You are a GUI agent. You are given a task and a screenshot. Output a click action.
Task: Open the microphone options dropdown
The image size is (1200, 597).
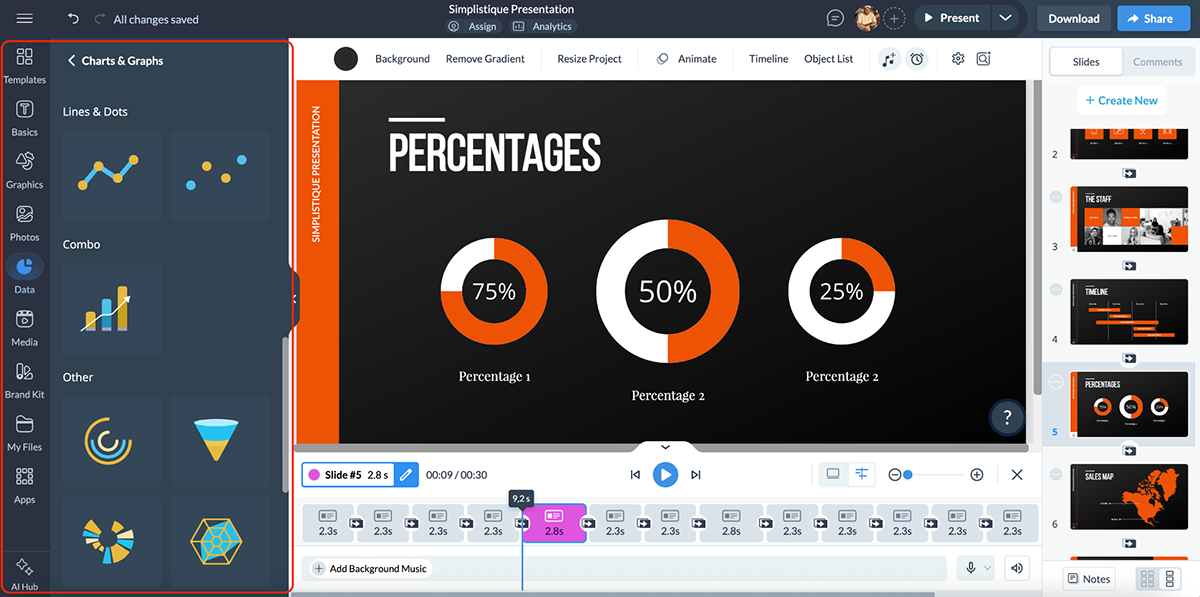(x=986, y=567)
